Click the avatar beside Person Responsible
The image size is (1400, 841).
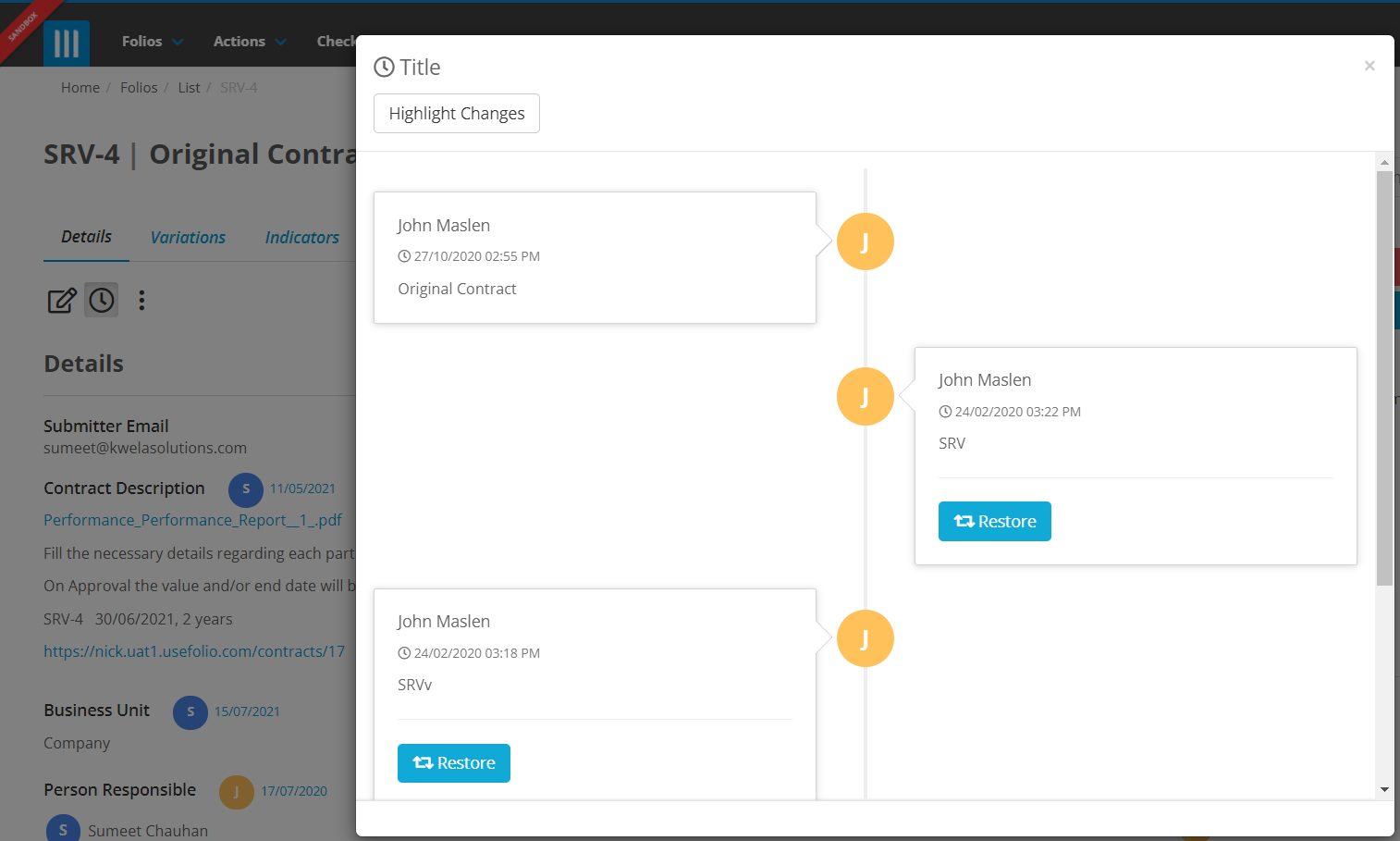click(237, 792)
